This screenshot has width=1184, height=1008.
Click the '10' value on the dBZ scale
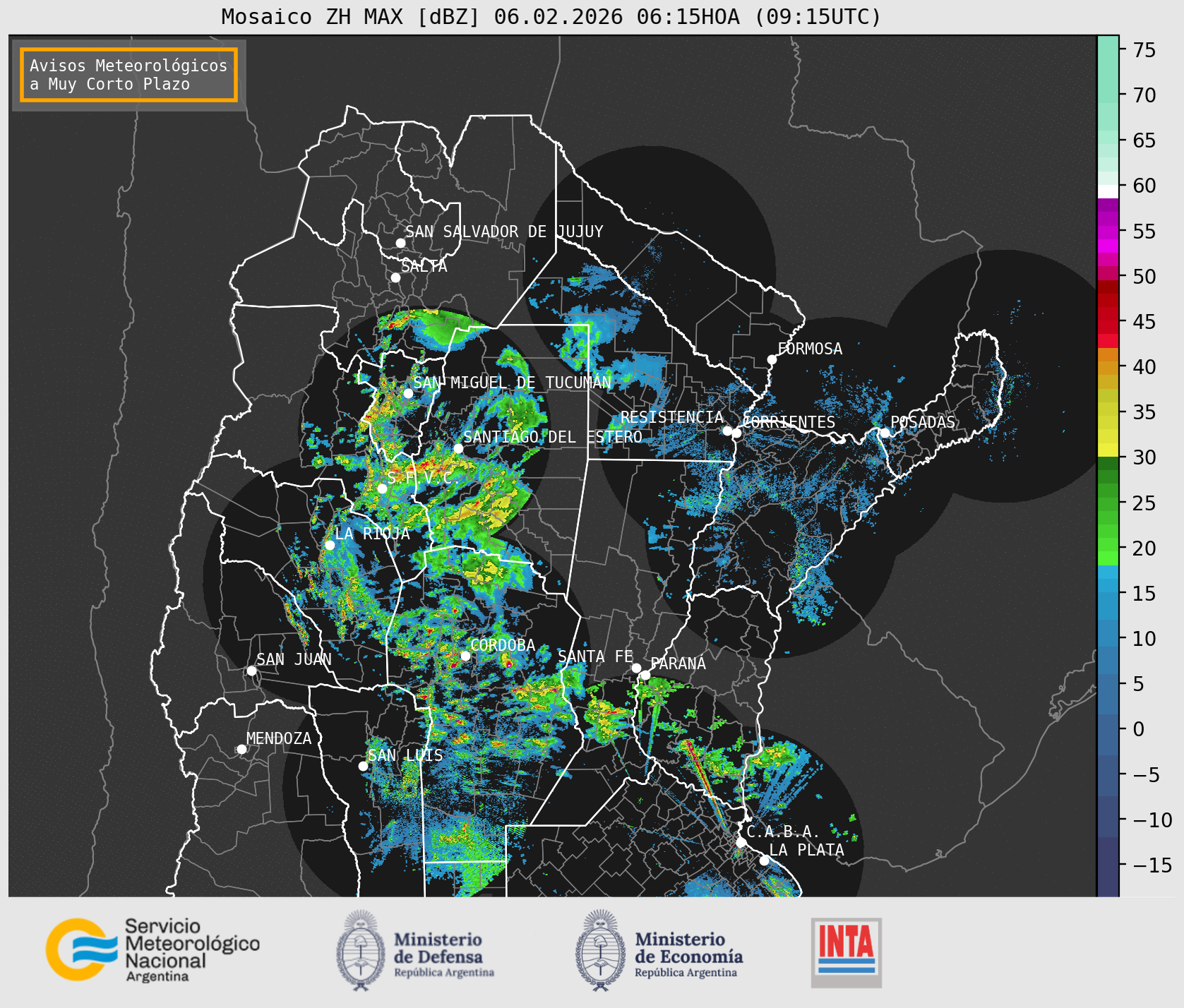click(x=1144, y=639)
